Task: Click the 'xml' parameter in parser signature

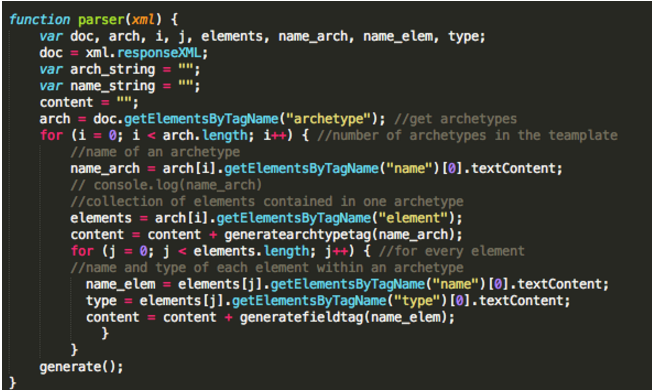Action: [x=143, y=20]
